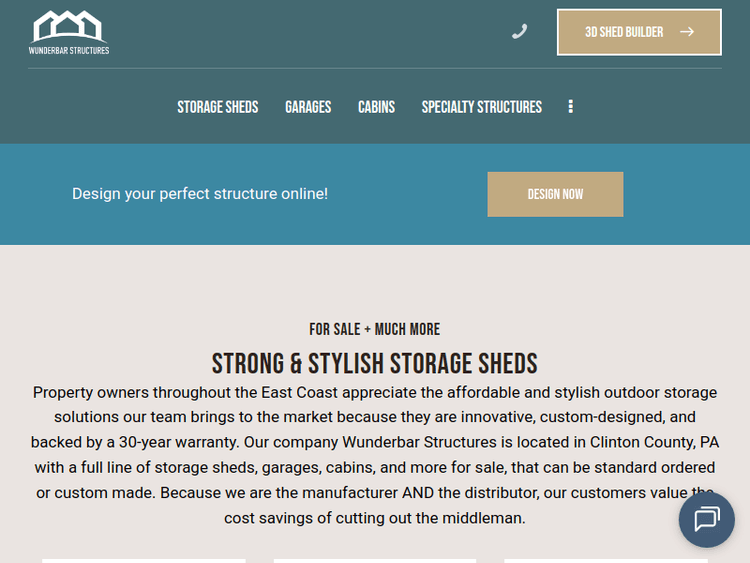Click the arrow icon beside 3D Shed Builder
Image resolution: width=750 pixels, height=563 pixels.
click(687, 32)
